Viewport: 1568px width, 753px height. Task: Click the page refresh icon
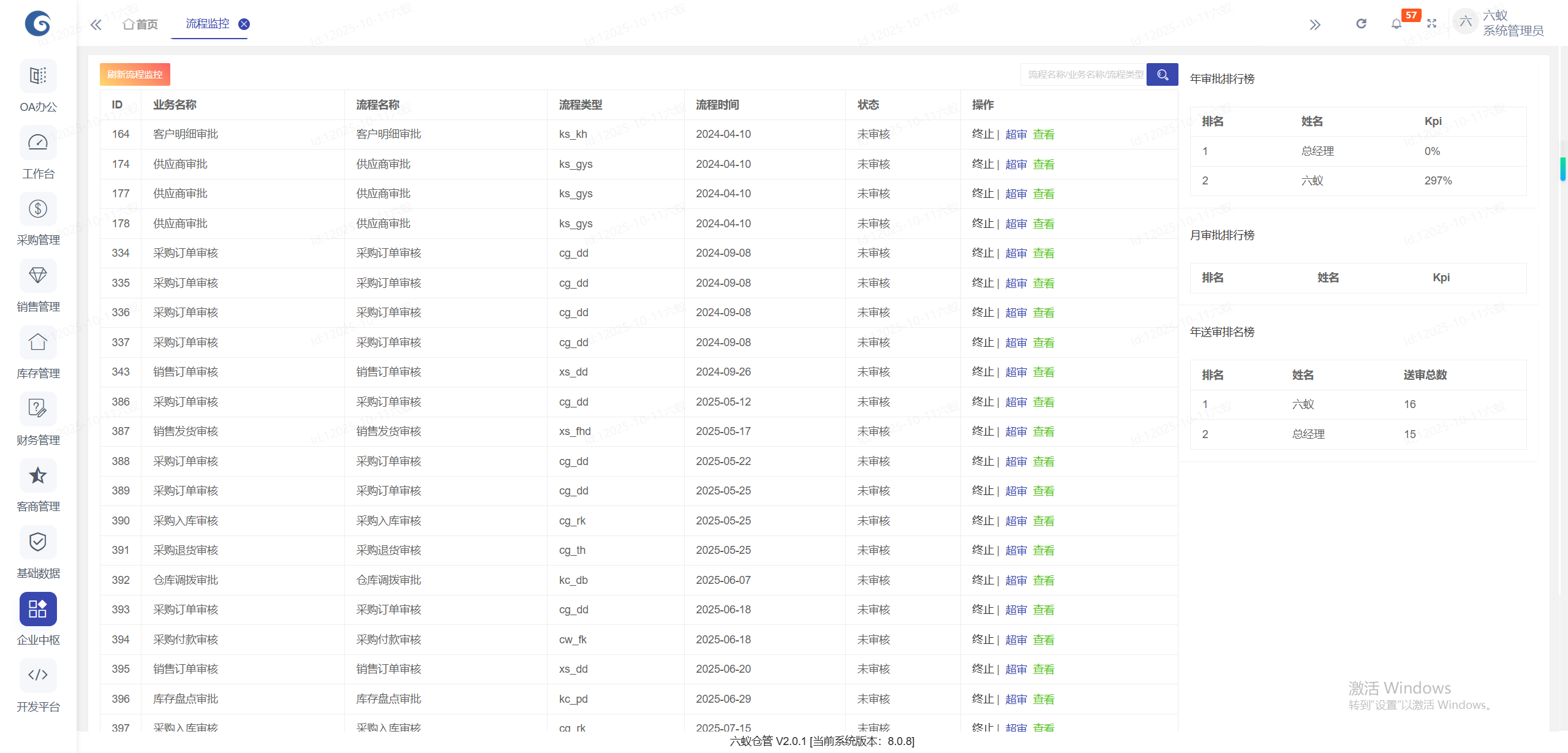click(1361, 24)
